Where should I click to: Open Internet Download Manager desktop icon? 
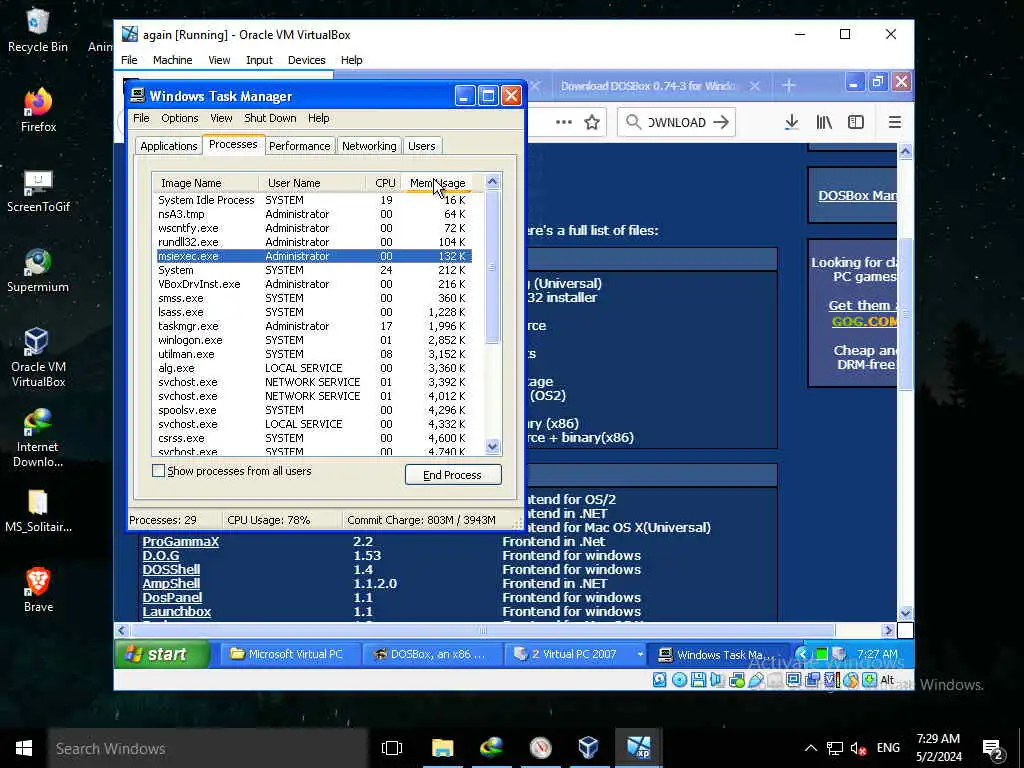pos(38,438)
